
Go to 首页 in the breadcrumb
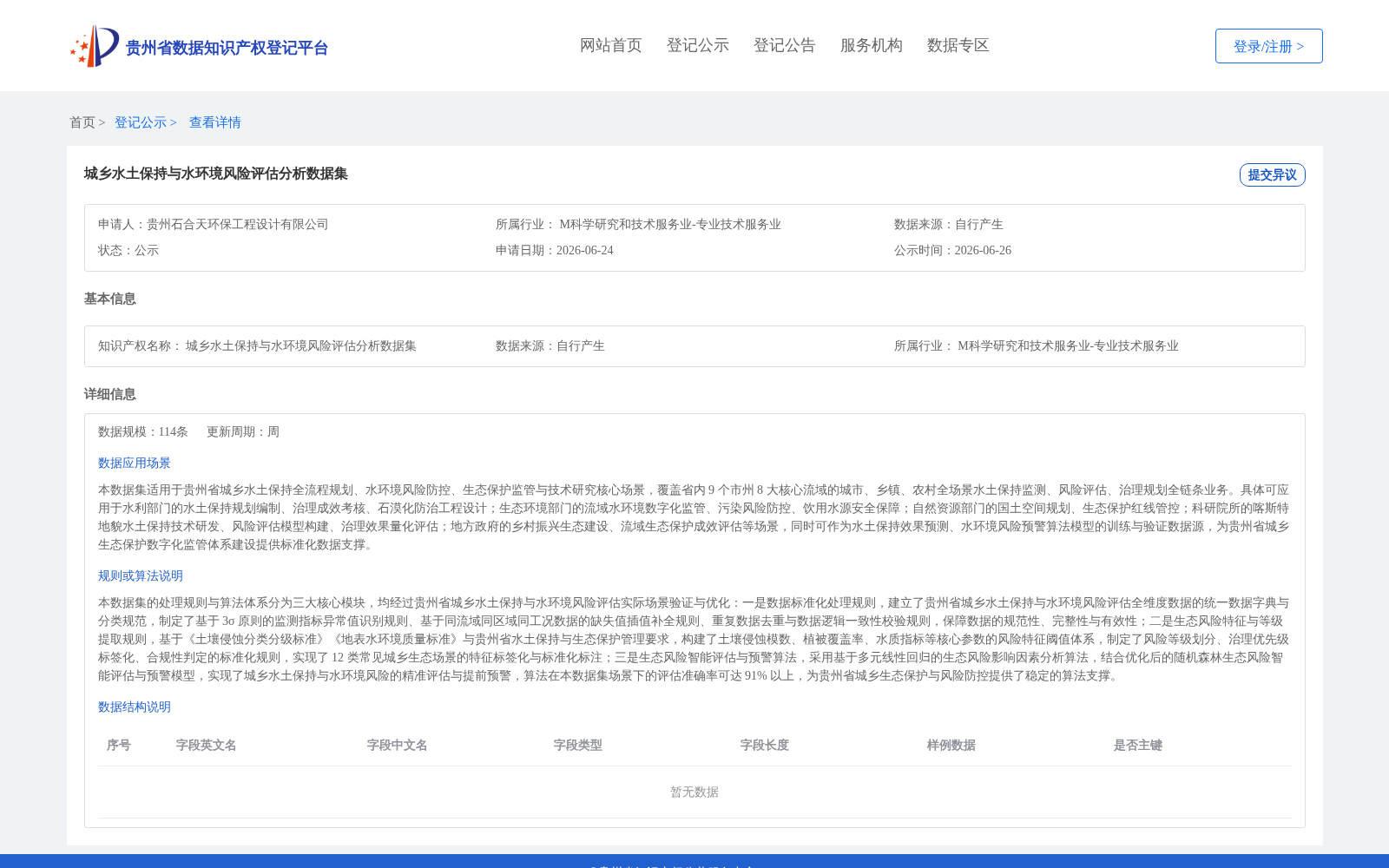[x=82, y=122]
